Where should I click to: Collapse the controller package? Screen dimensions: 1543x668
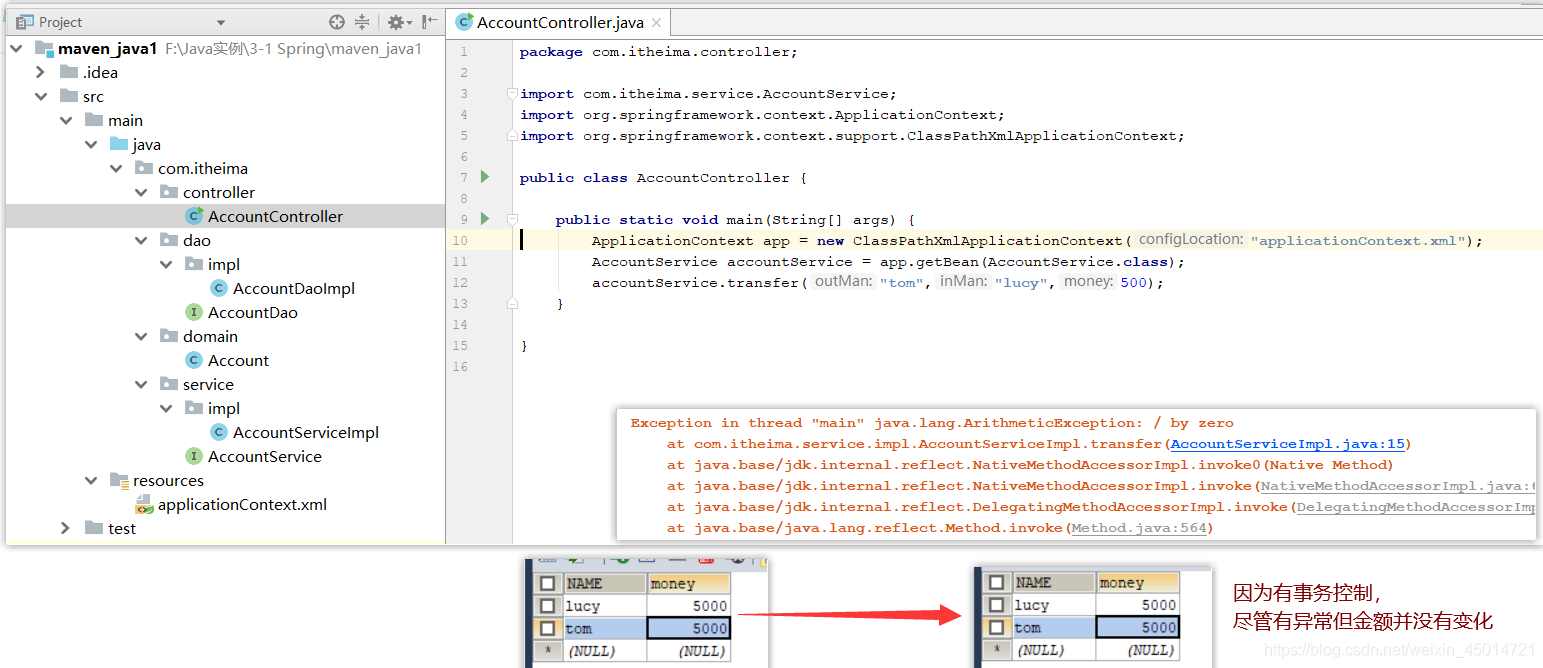141,192
